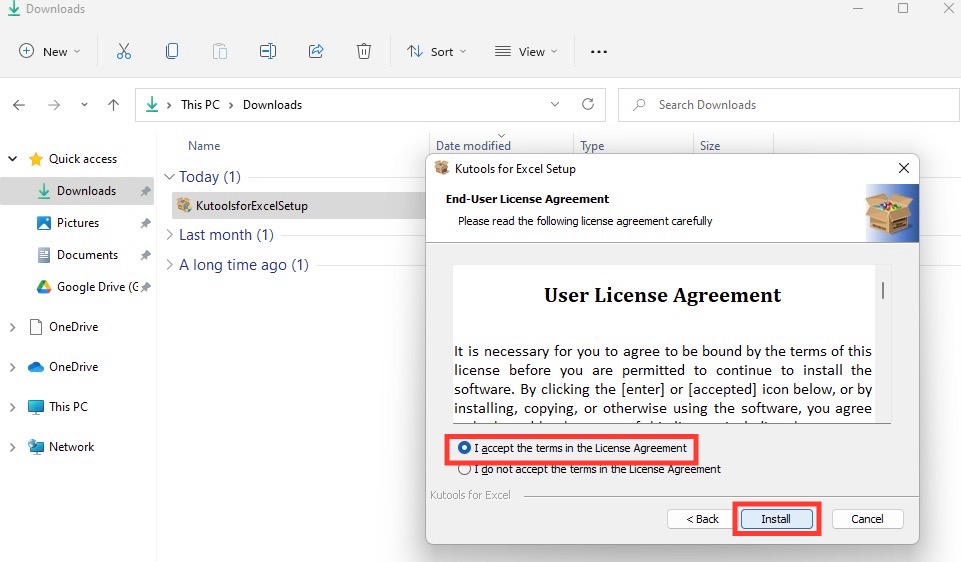
Task: Expand the first OneDrive tree node
Action: [12, 327]
